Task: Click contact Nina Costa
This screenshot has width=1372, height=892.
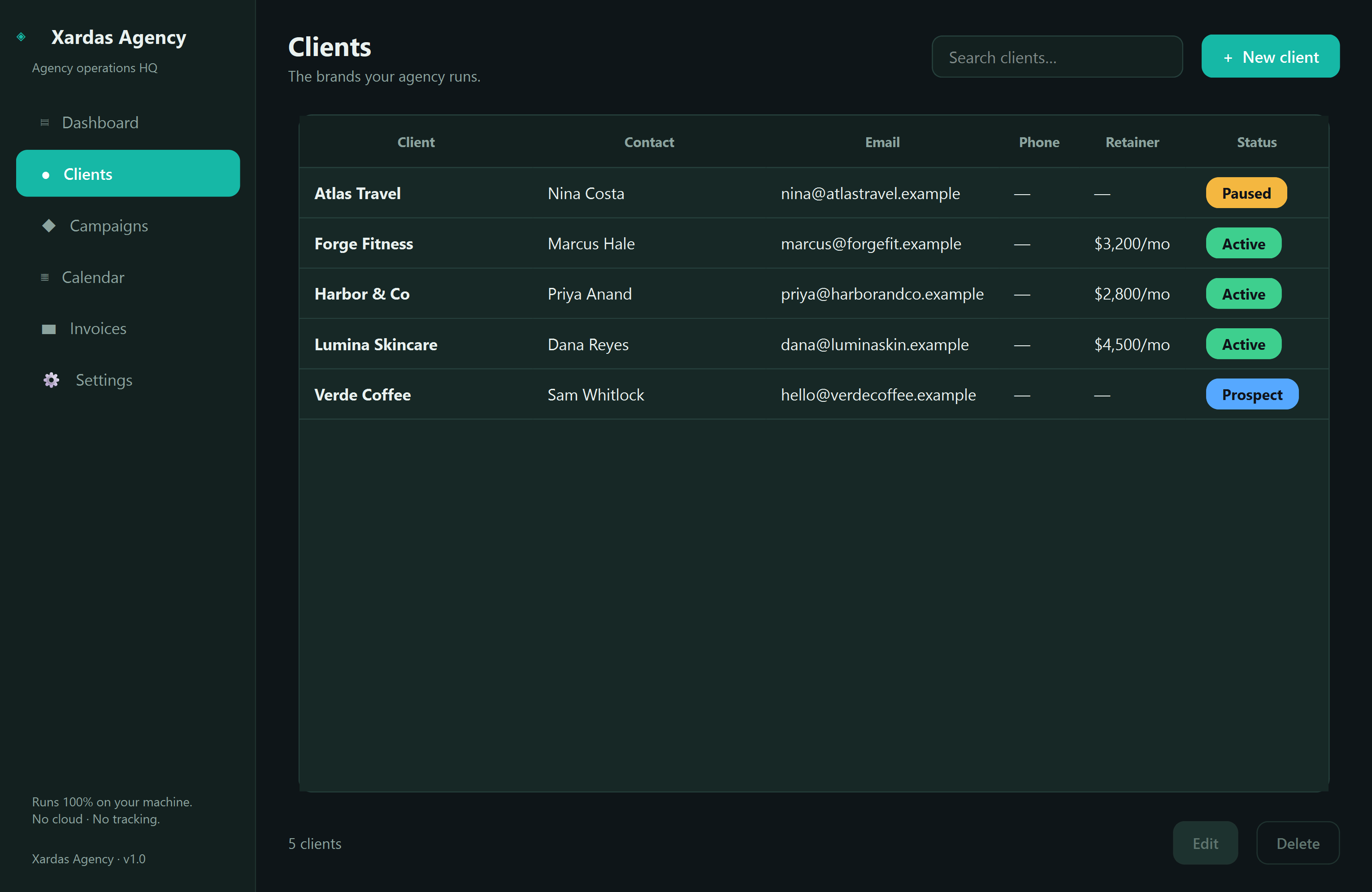Action: point(586,193)
